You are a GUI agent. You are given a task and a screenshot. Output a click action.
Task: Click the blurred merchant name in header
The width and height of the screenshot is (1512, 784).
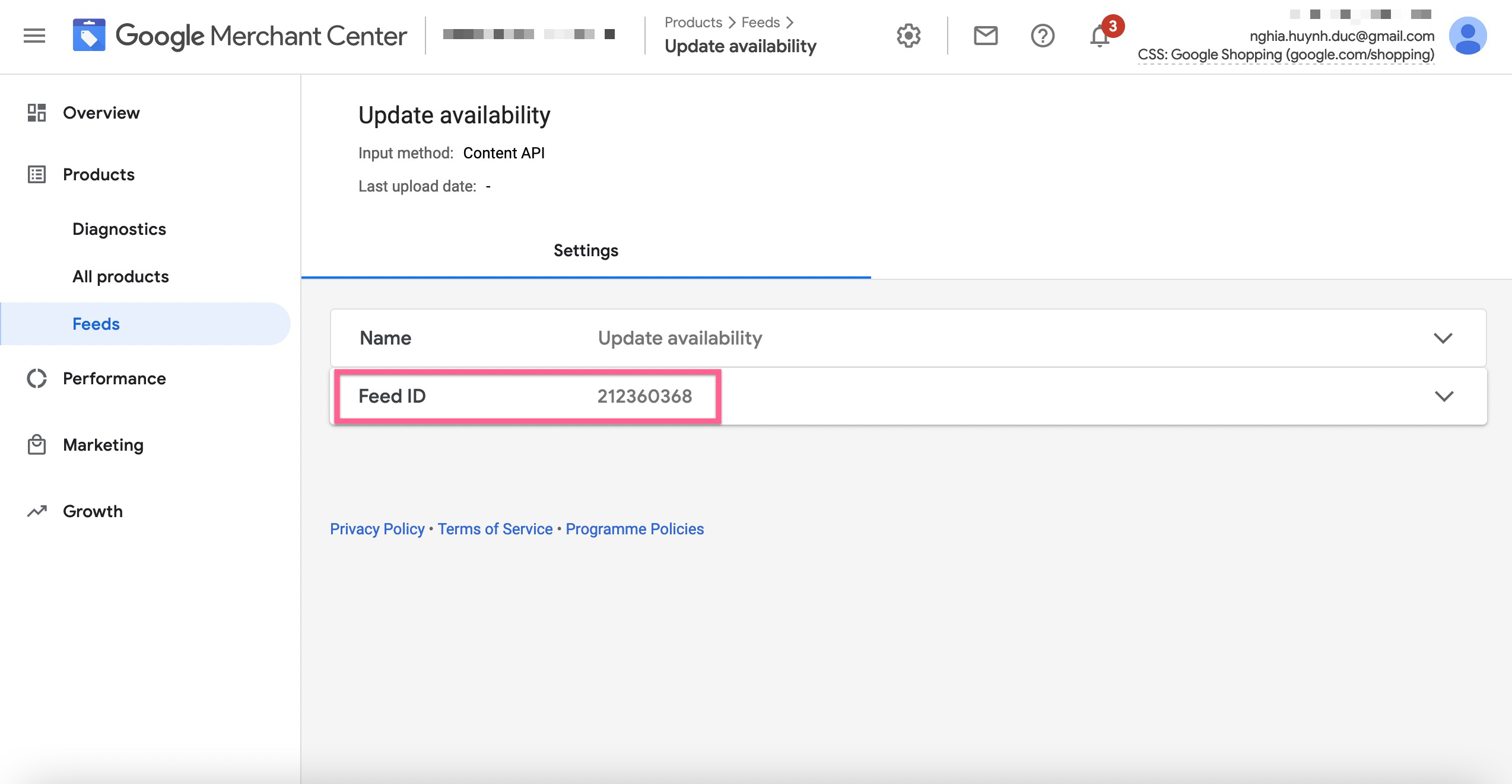click(x=529, y=34)
